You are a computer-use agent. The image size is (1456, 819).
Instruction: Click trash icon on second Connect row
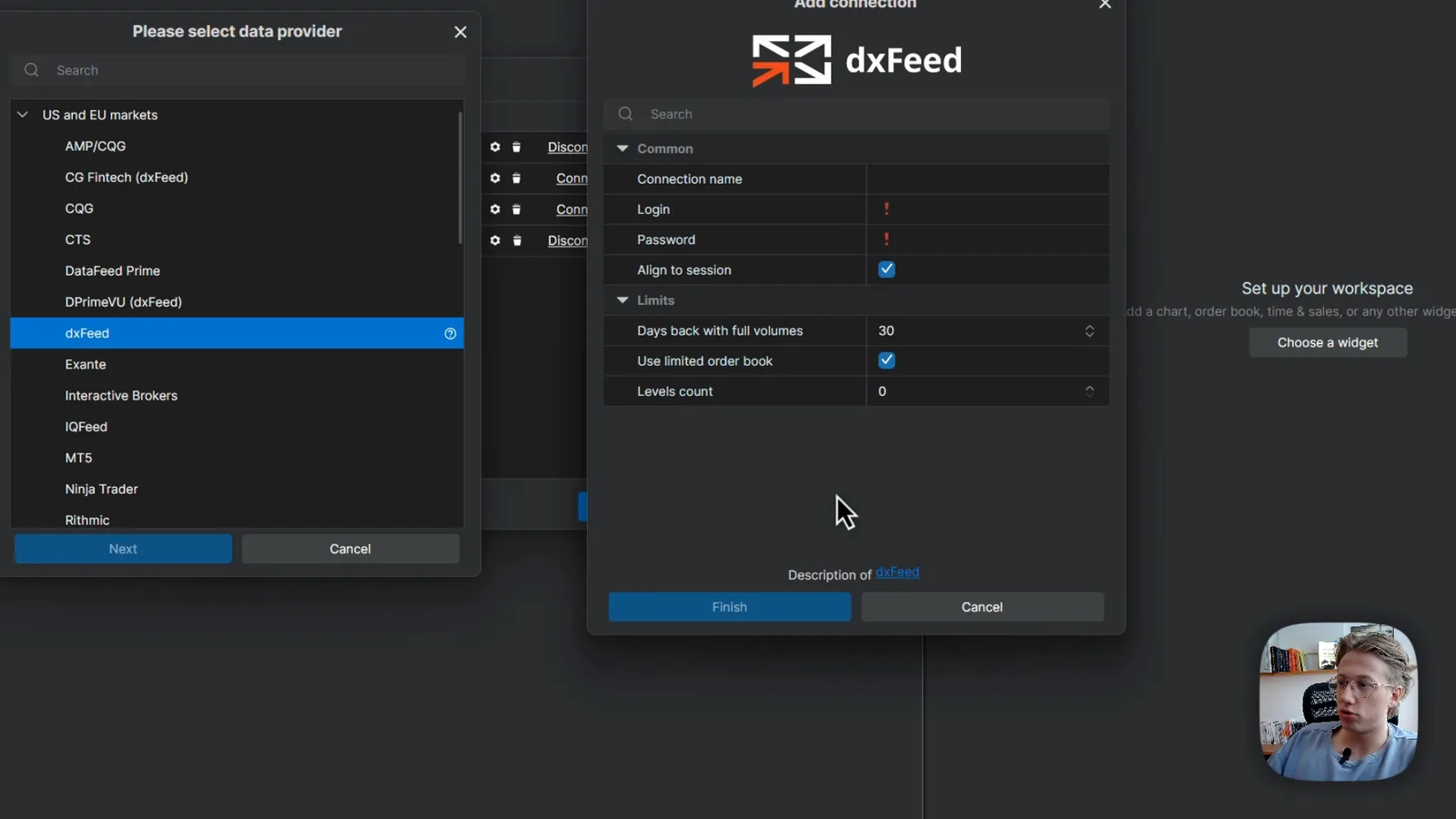(516, 209)
